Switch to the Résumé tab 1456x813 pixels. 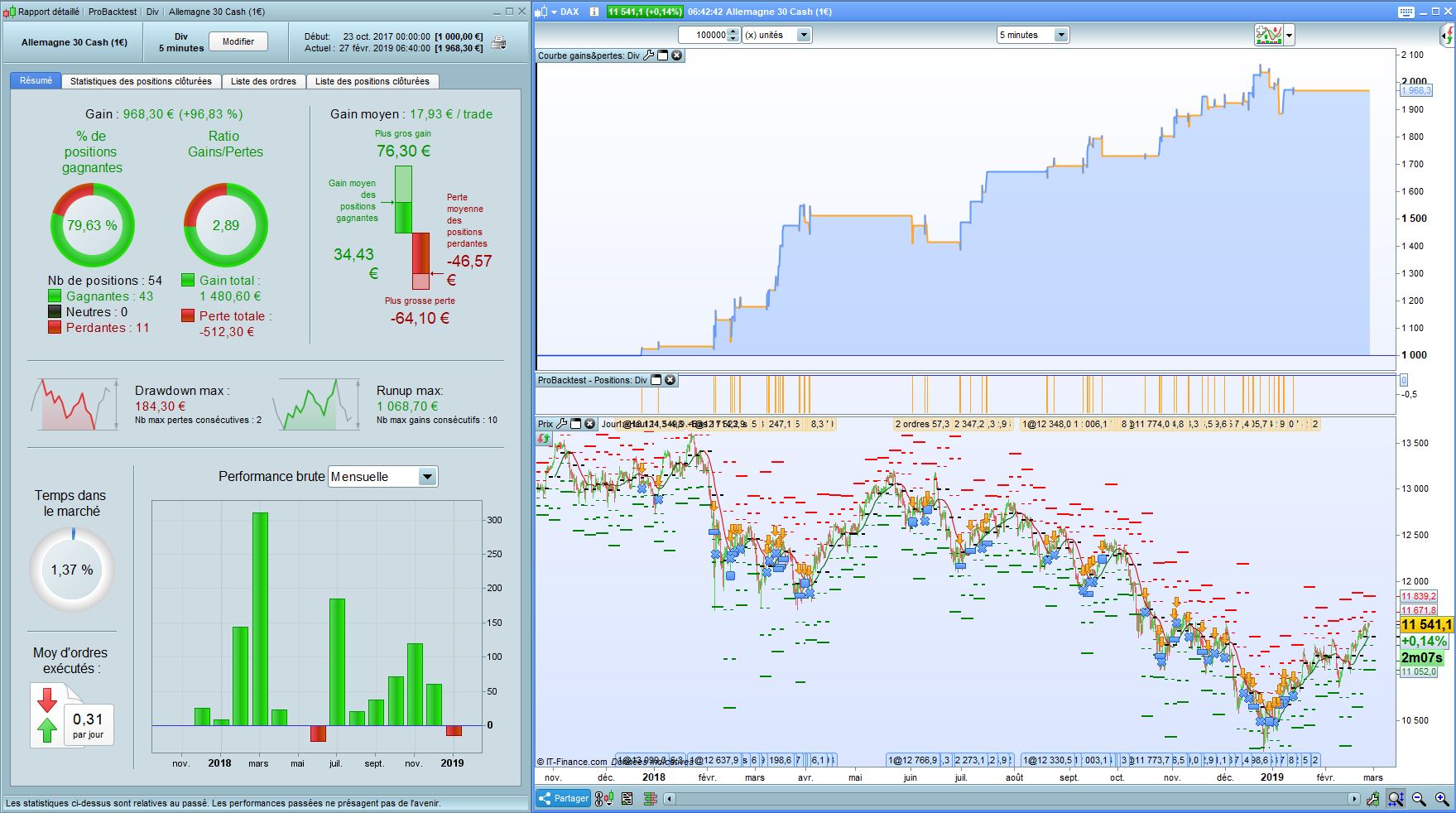[36, 81]
